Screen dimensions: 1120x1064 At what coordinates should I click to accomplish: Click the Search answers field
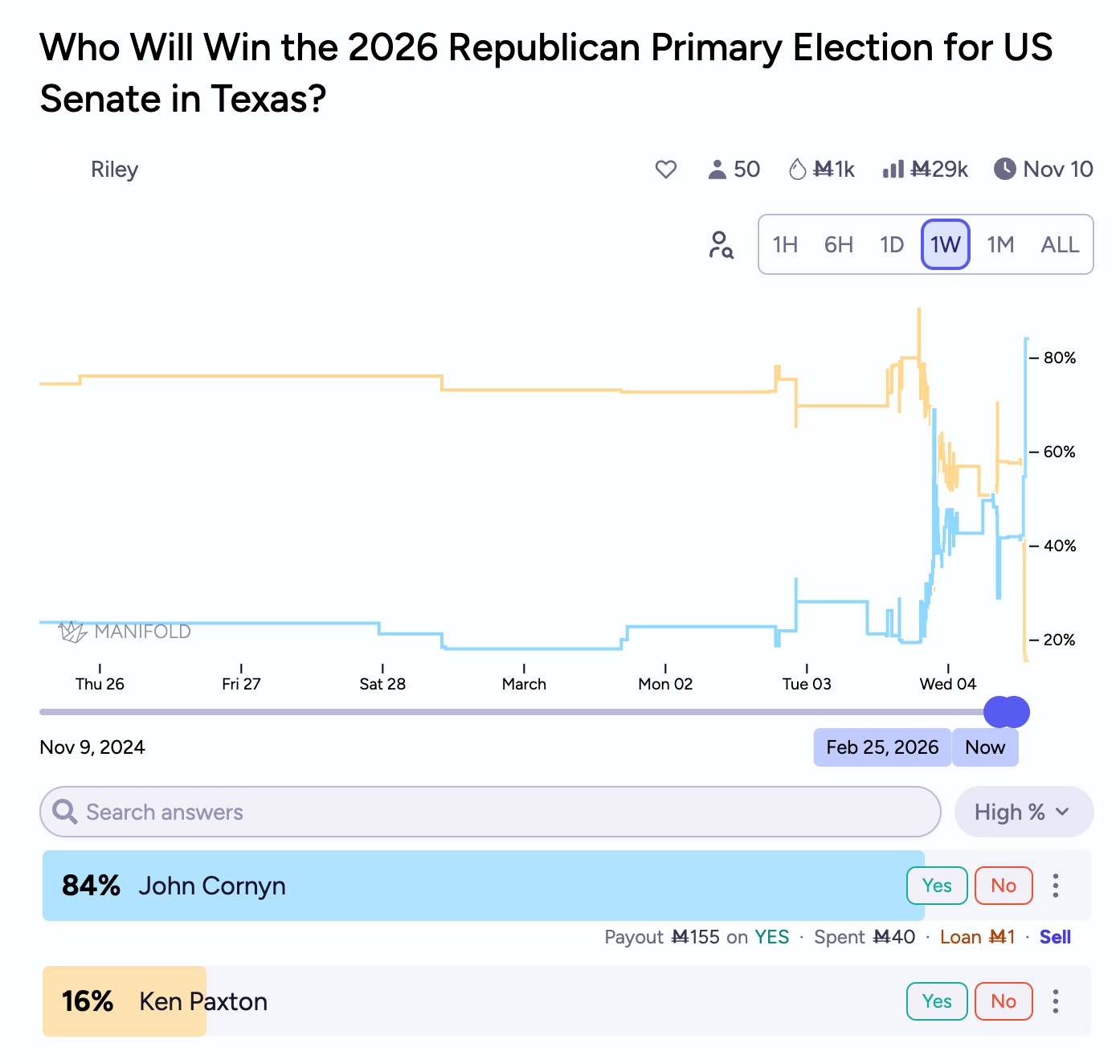490,812
